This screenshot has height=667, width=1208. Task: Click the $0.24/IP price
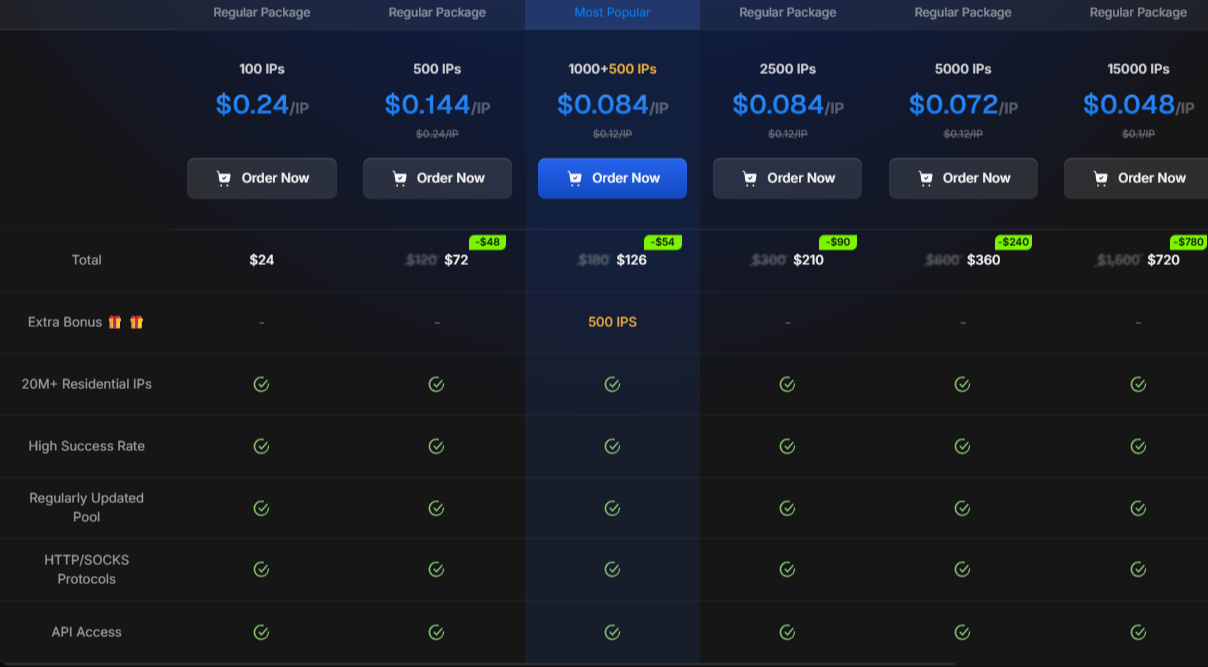click(262, 104)
